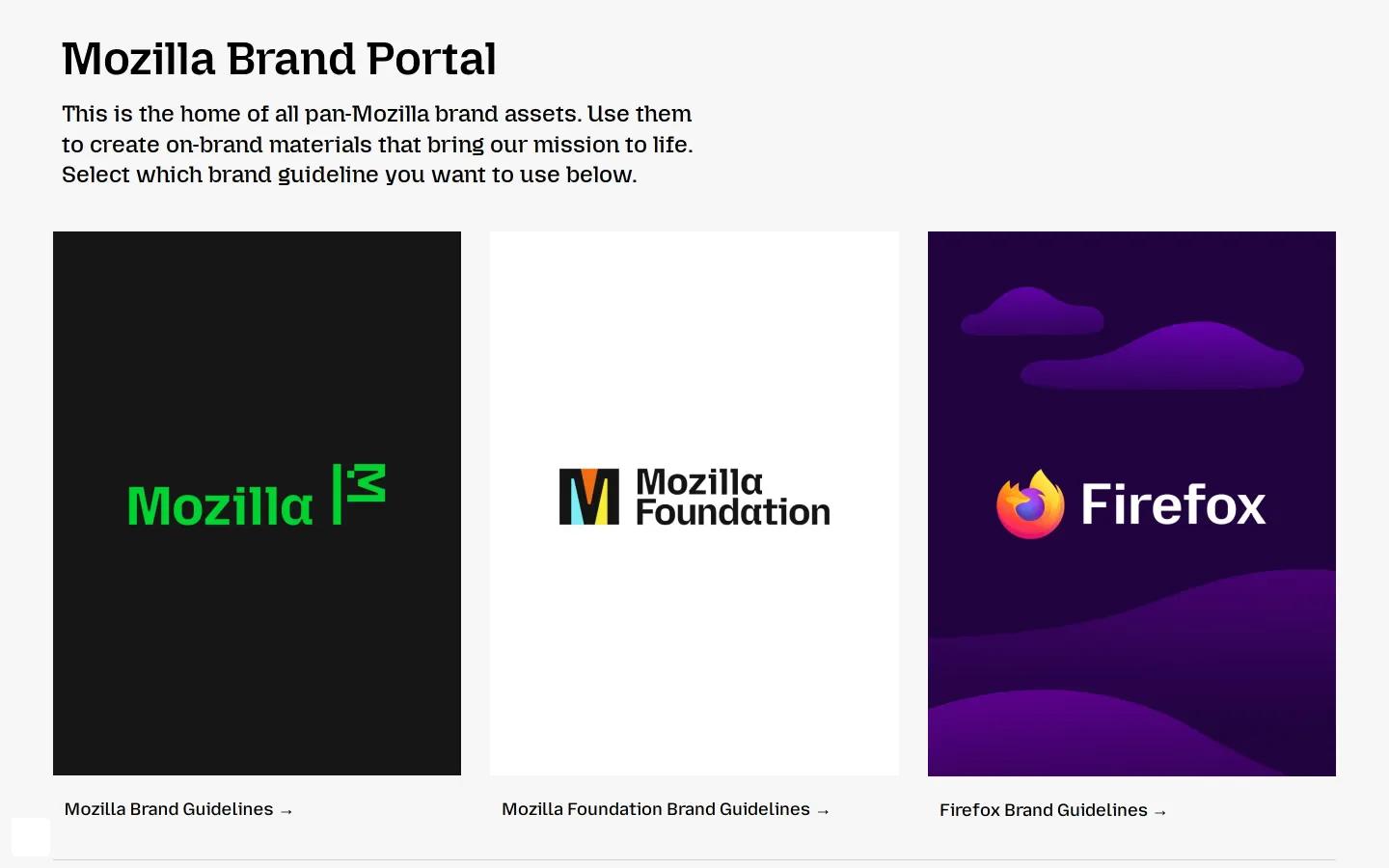This screenshot has height=868, width=1389.
Task: Click the Firefox fox-globe logo icon
Action: 1030,503
